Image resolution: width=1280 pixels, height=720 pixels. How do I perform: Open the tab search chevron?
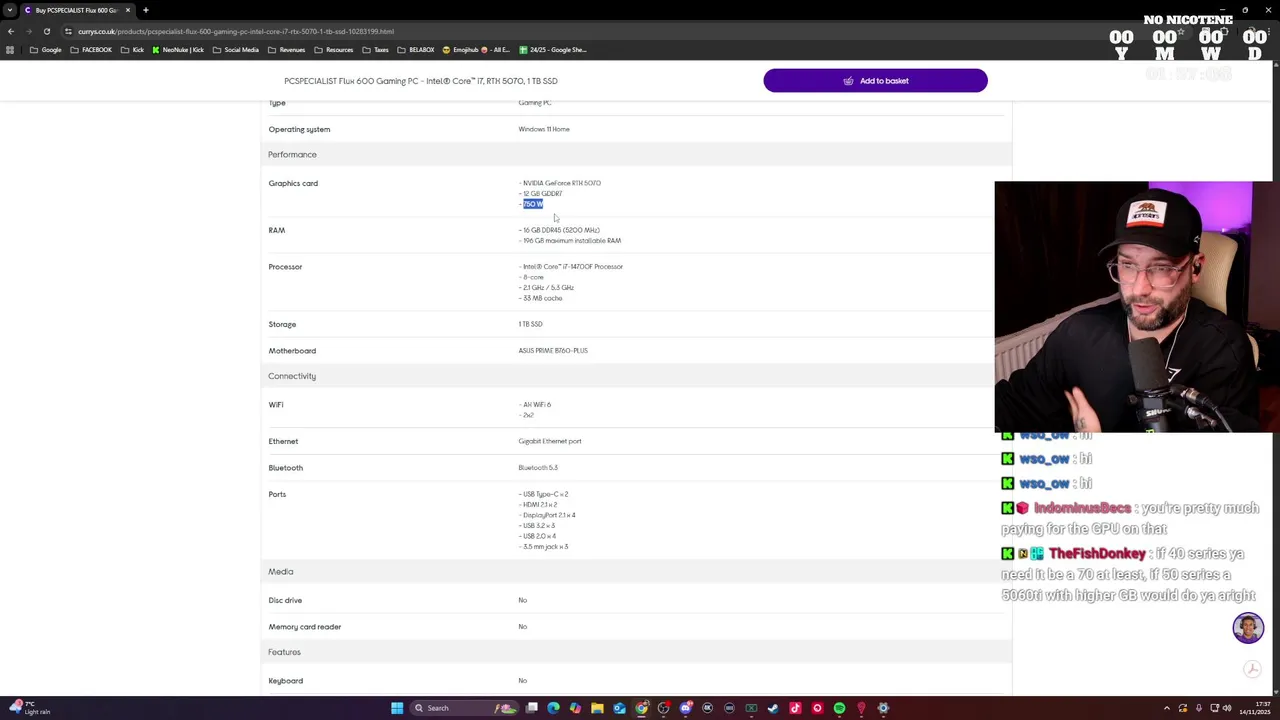click(11, 10)
